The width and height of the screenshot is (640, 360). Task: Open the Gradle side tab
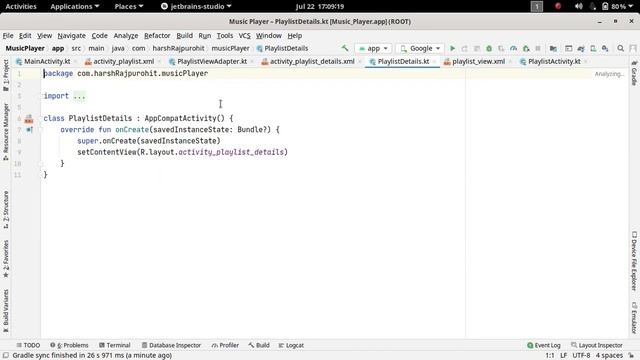coord(634,73)
